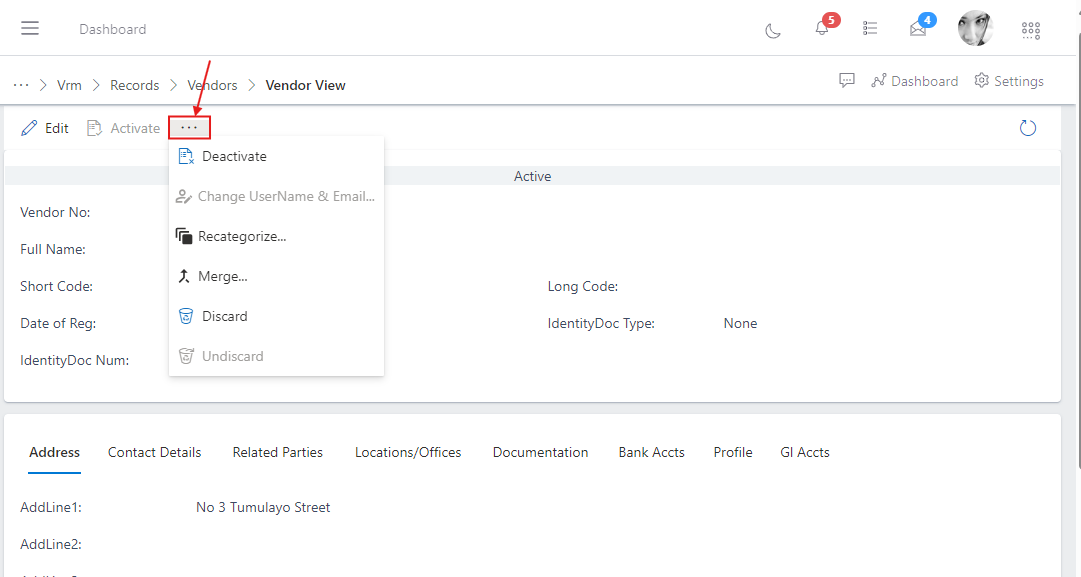Screen dimensions: 1081x577
Task: Open the Merge option's person icon
Action: pyautogui.click(x=185, y=276)
